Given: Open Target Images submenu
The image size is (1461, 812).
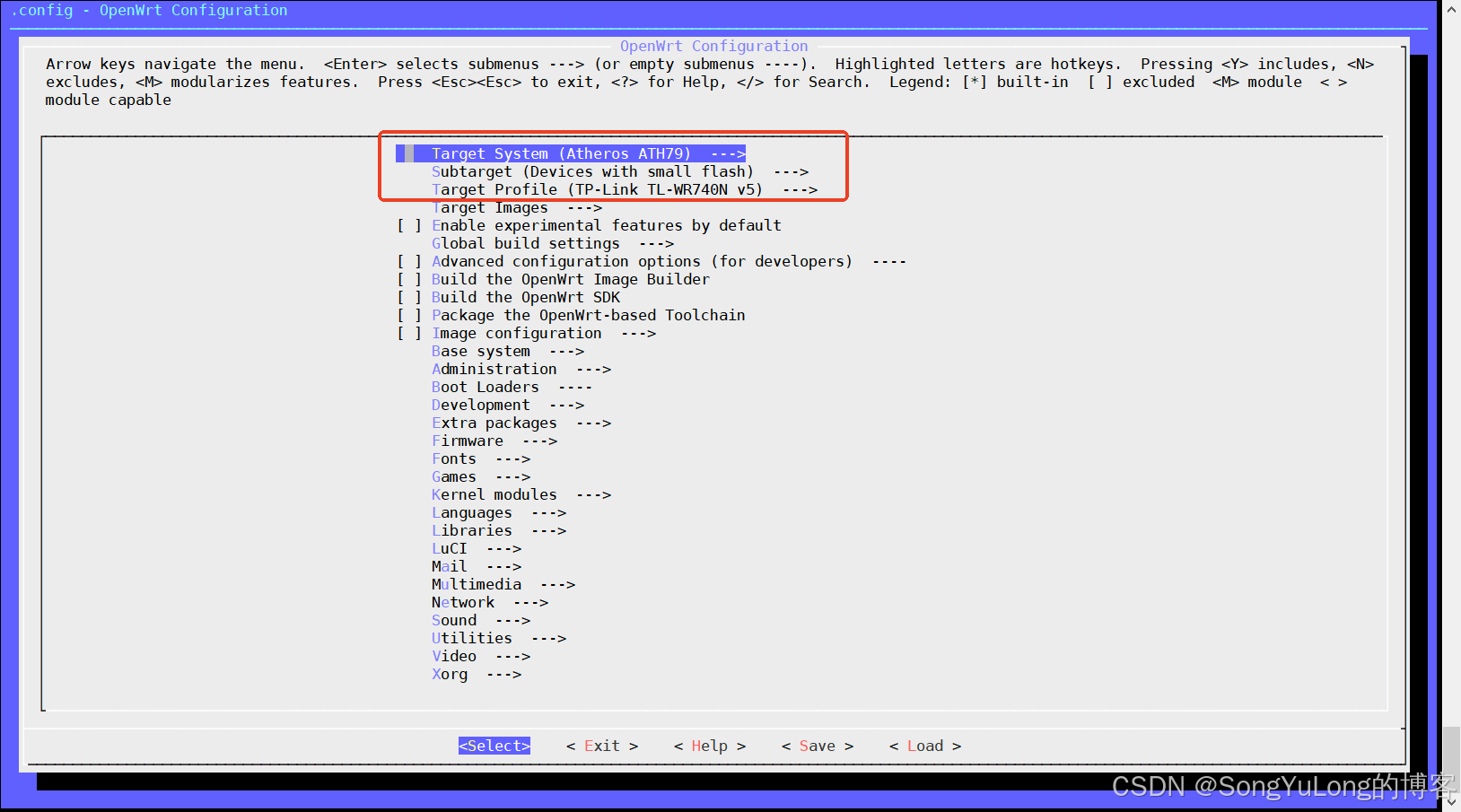Looking at the screenshot, I should (x=517, y=207).
